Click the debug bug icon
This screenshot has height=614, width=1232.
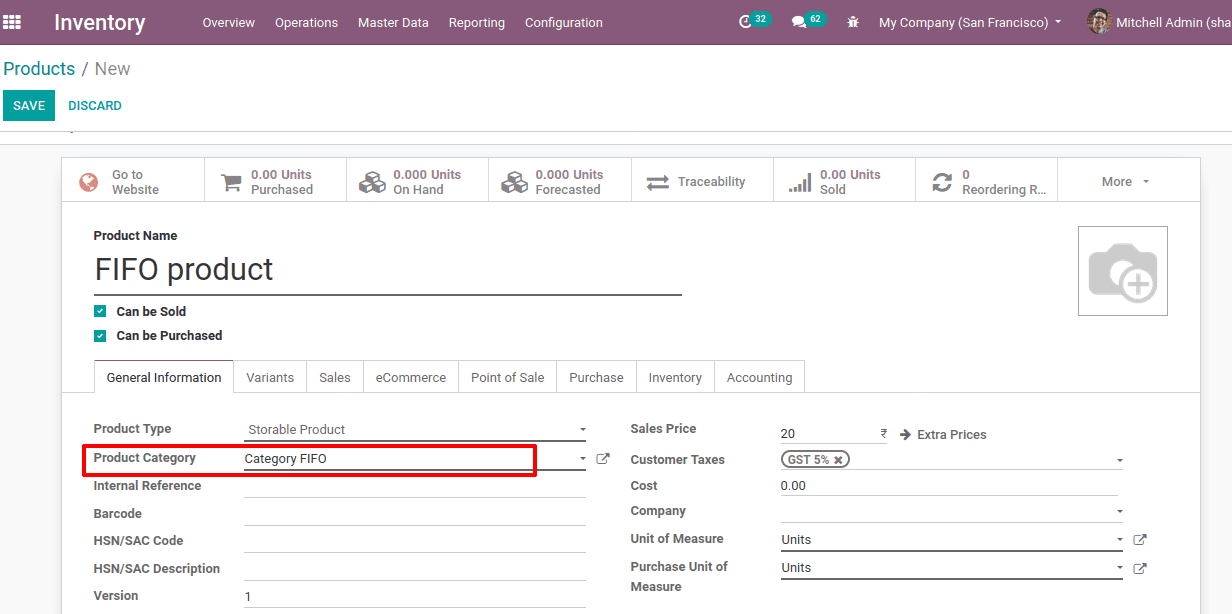point(853,22)
